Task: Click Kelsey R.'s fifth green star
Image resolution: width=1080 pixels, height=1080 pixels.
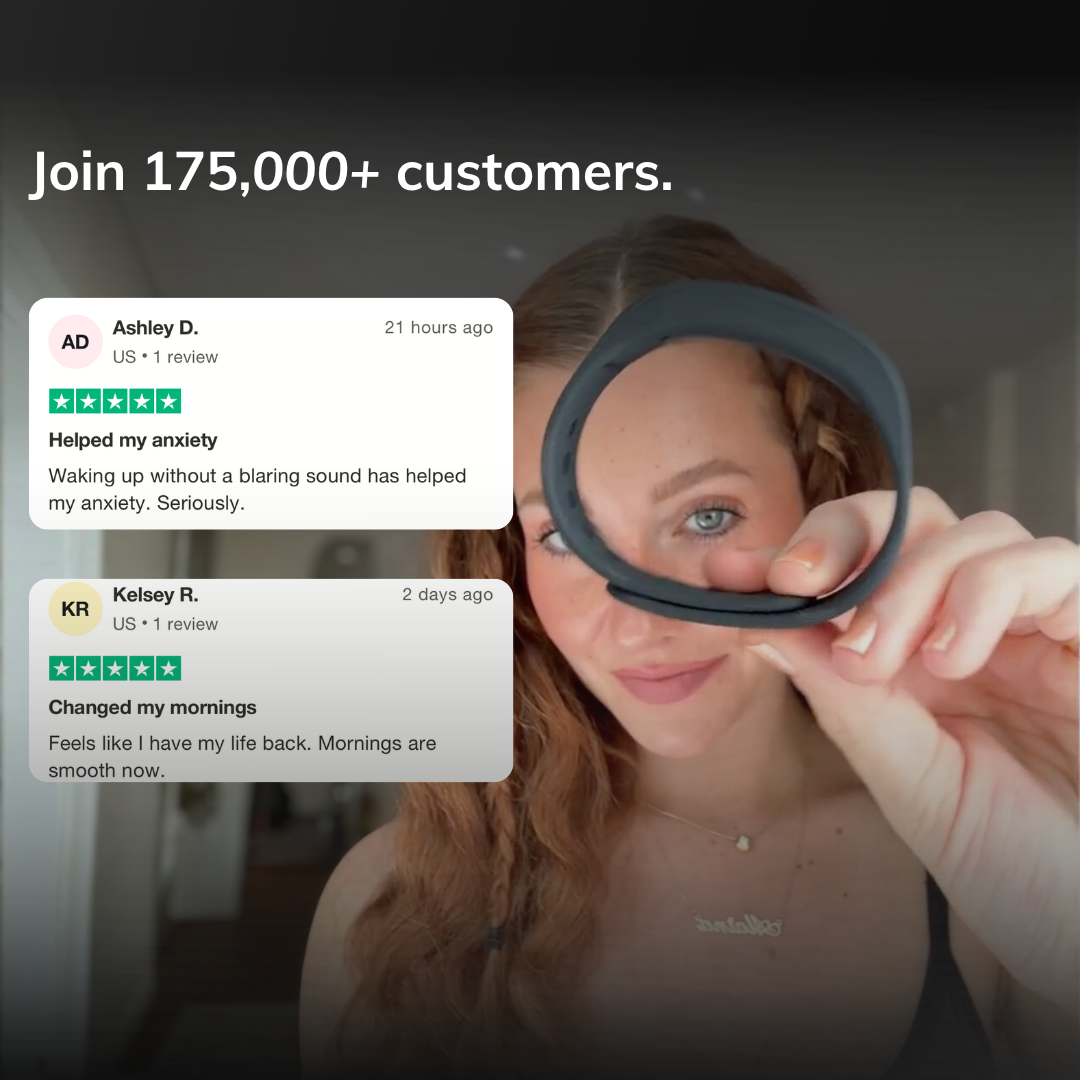Action: (168, 668)
